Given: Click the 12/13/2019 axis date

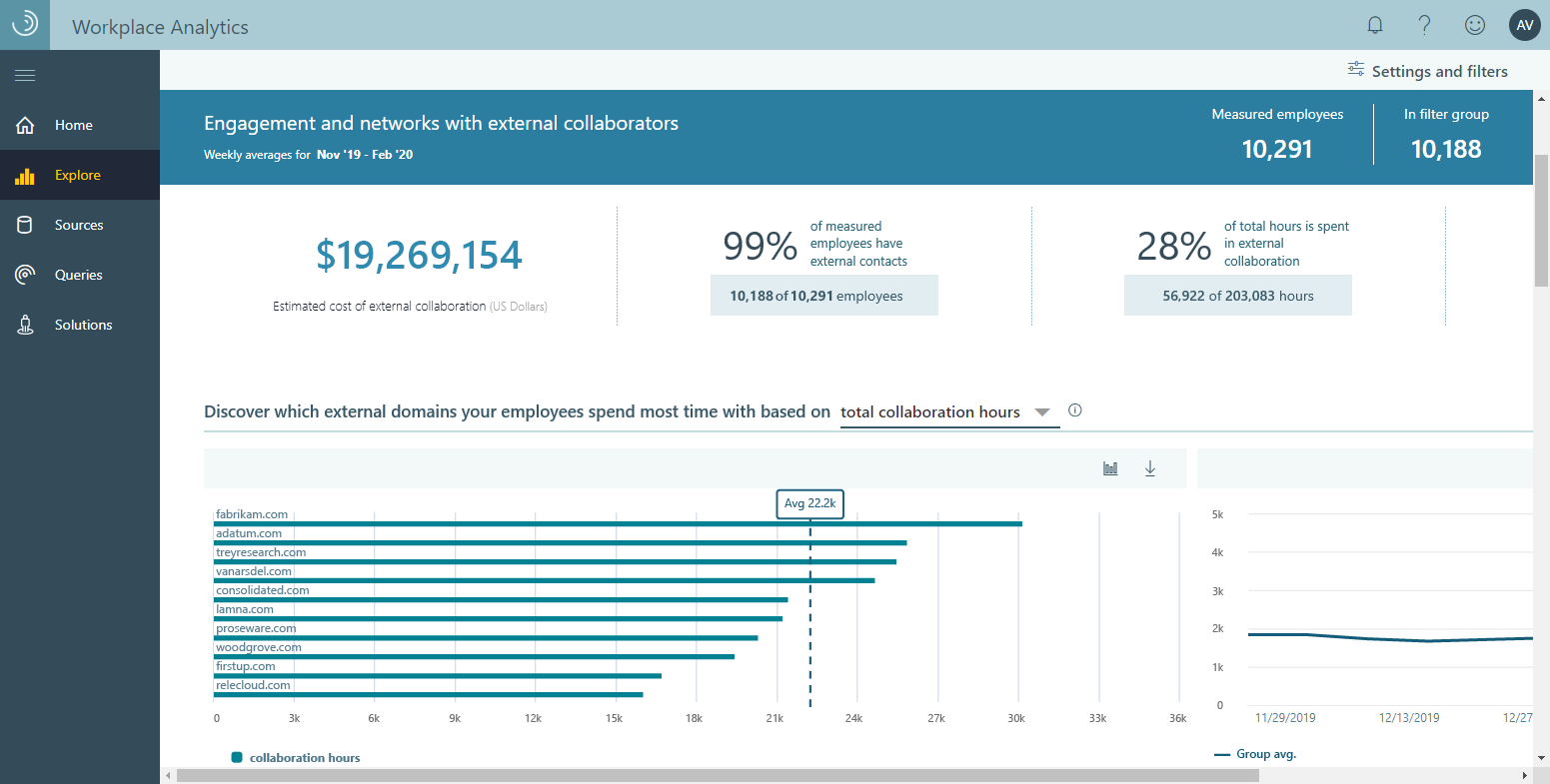Looking at the screenshot, I should pyautogui.click(x=1409, y=718).
